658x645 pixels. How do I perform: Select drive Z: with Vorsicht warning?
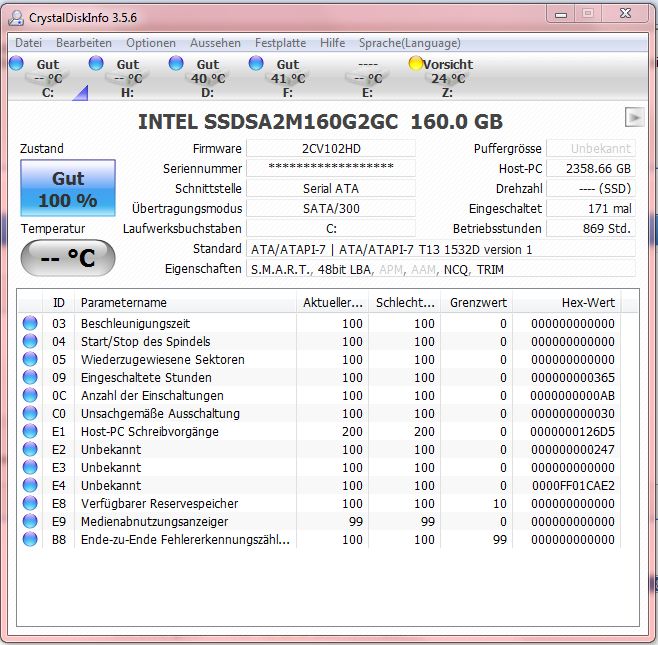coord(447,78)
